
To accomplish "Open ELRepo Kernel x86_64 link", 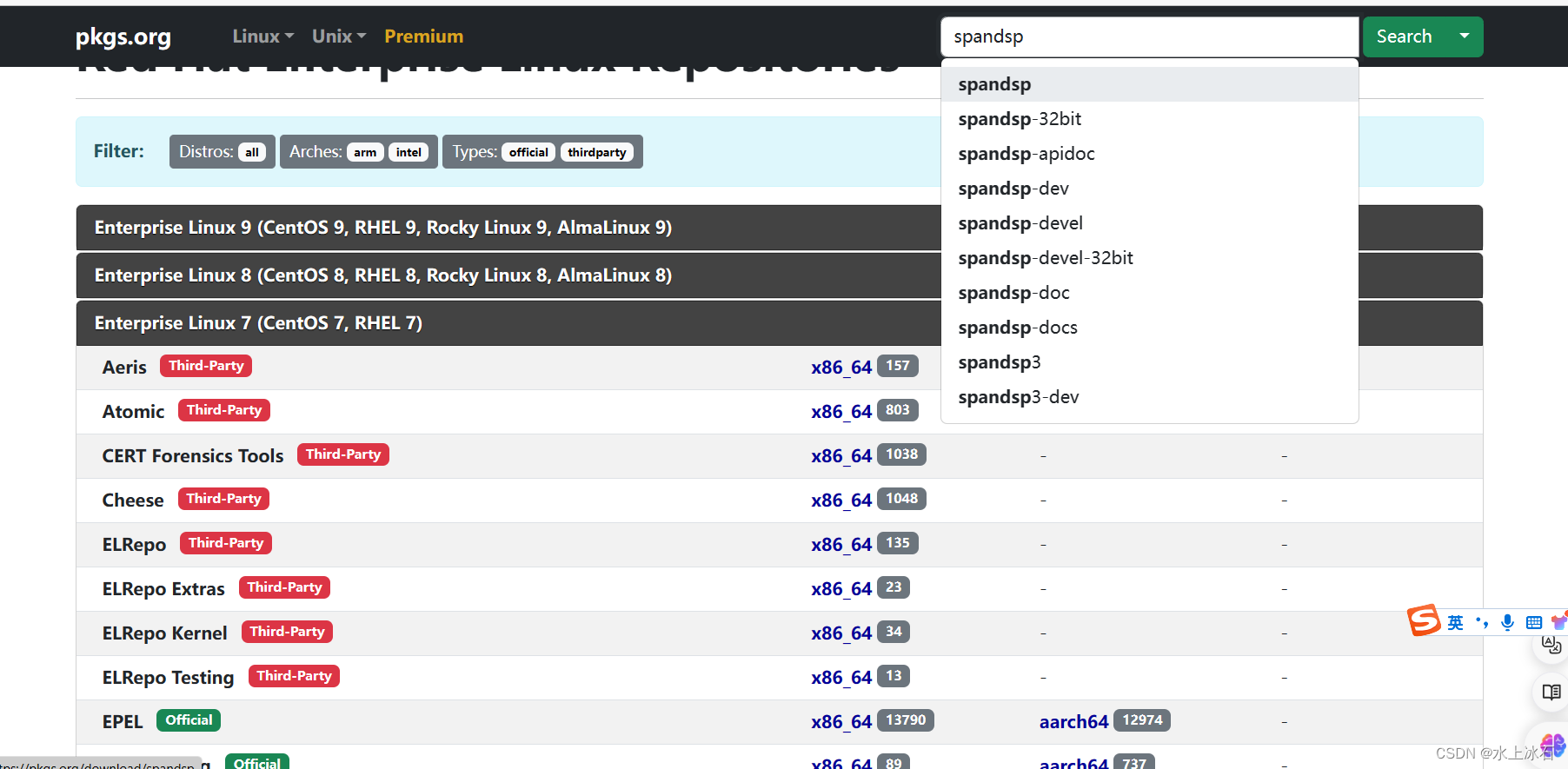I will tap(841, 633).
